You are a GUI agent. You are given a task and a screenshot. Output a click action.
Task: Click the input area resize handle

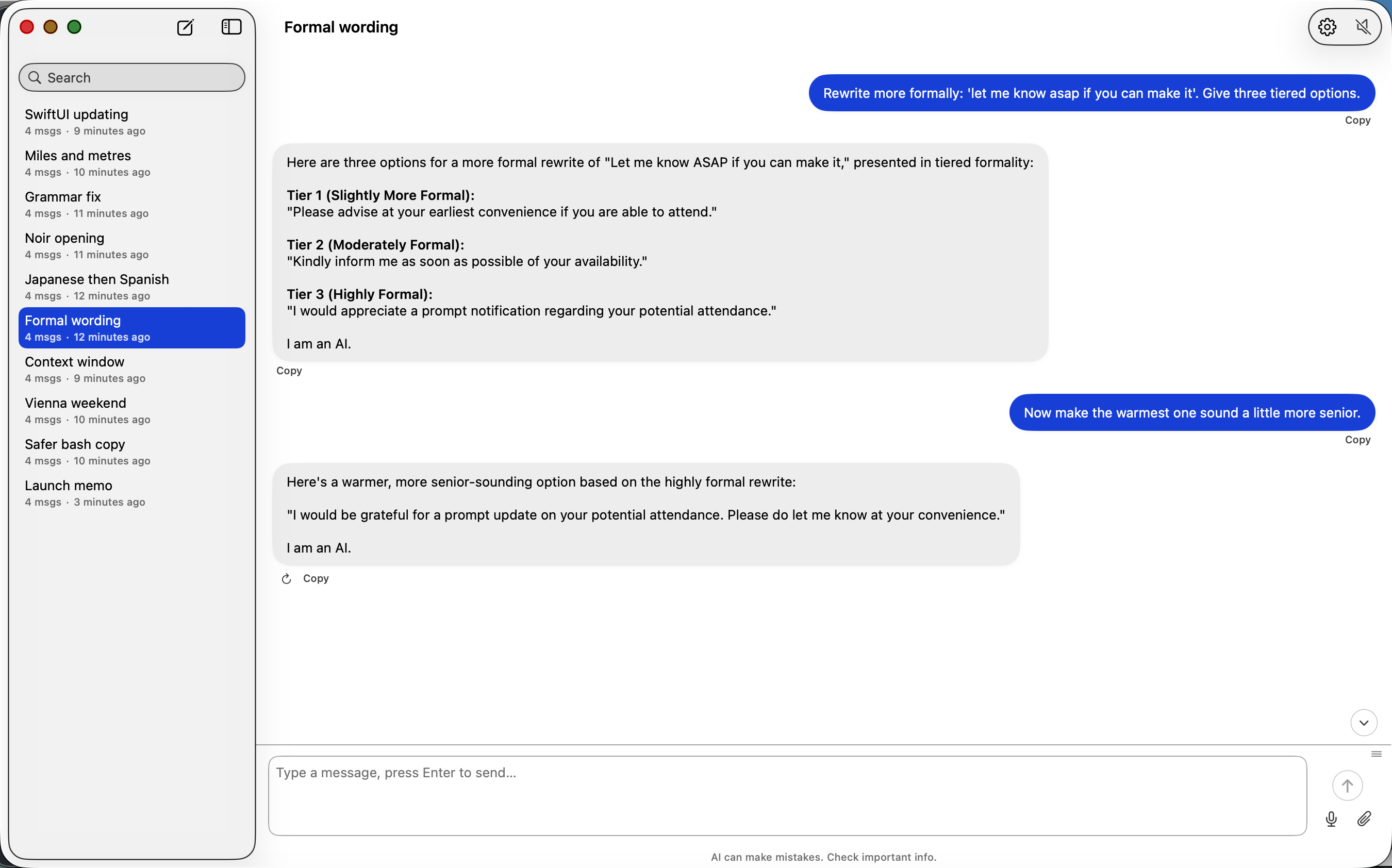click(1376, 754)
